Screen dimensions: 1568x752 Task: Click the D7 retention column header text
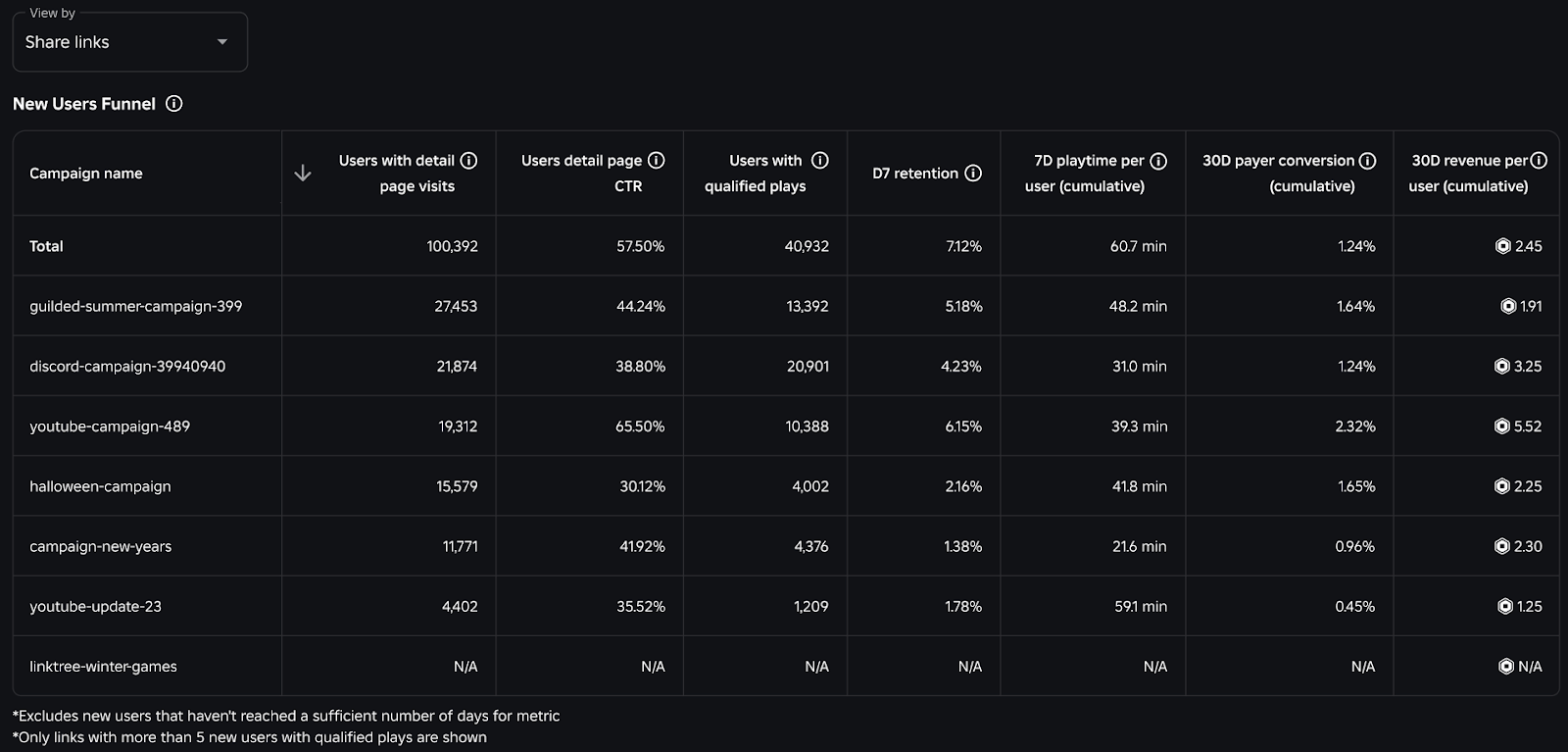pyautogui.click(x=915, y=174)
